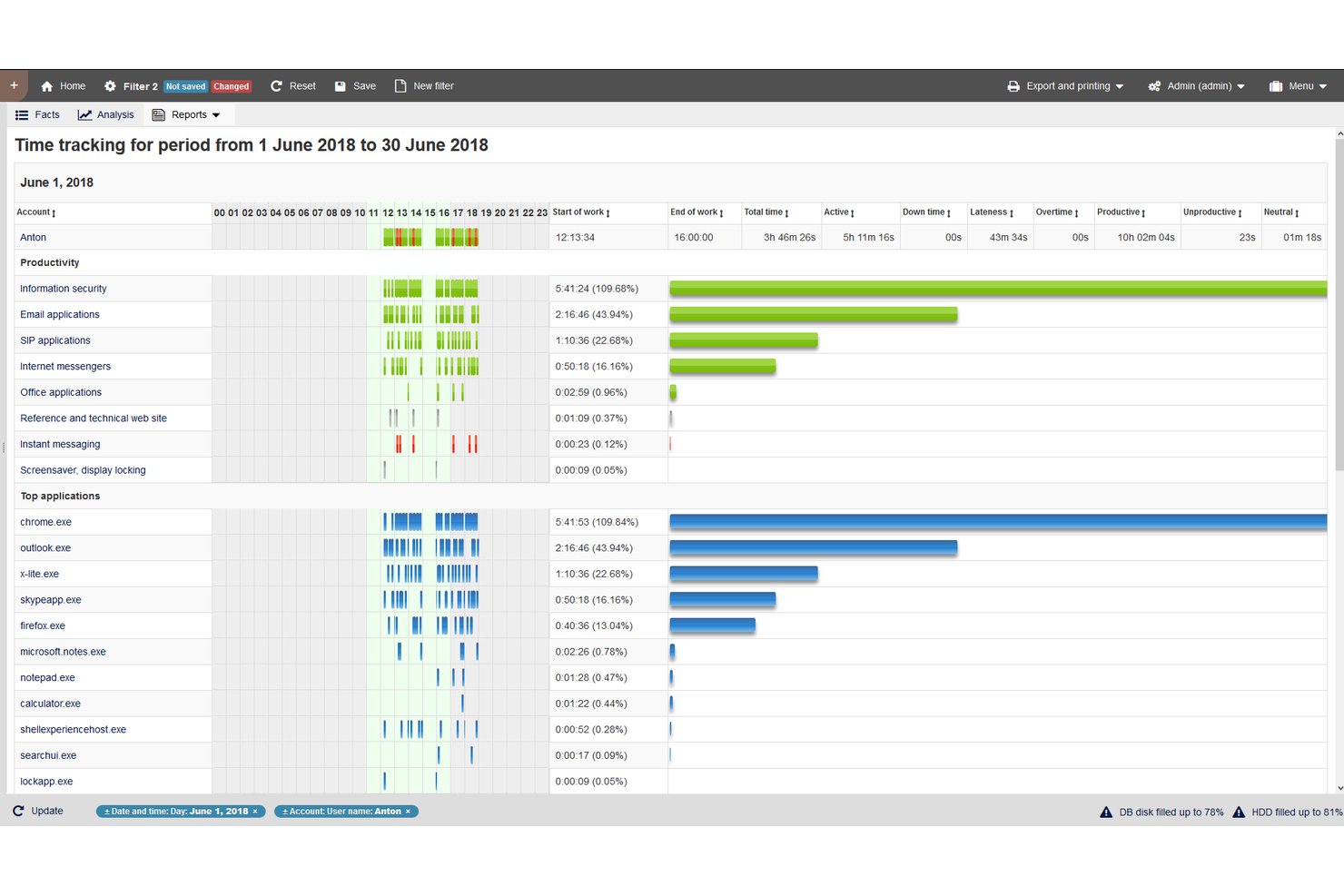The image size is (1344, 896).
Task: Open the Information security category link
Action: pyautogui.click(x=64, y=289)
